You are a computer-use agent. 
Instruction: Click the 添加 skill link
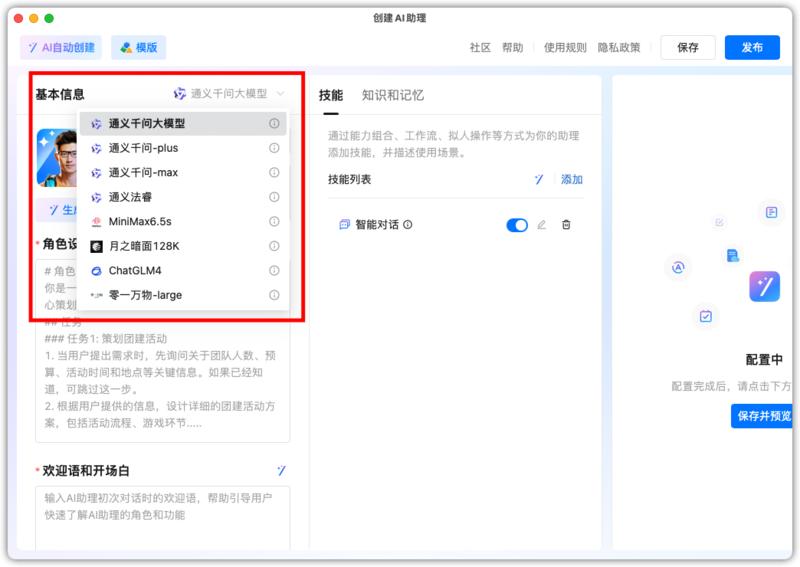[x=571, y=179]
